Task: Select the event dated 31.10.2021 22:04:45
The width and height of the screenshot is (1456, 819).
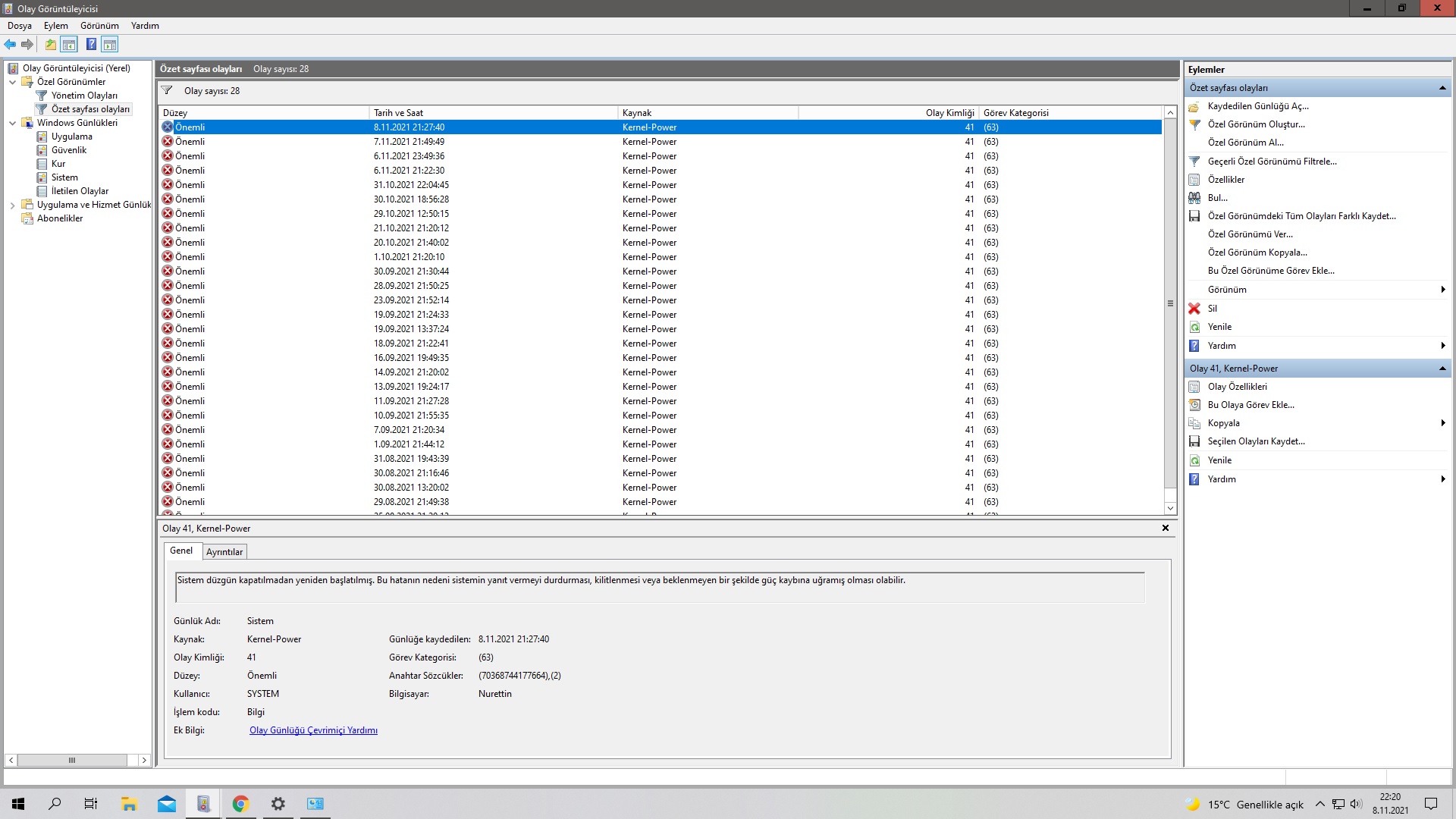Action: tap(411, 185)
